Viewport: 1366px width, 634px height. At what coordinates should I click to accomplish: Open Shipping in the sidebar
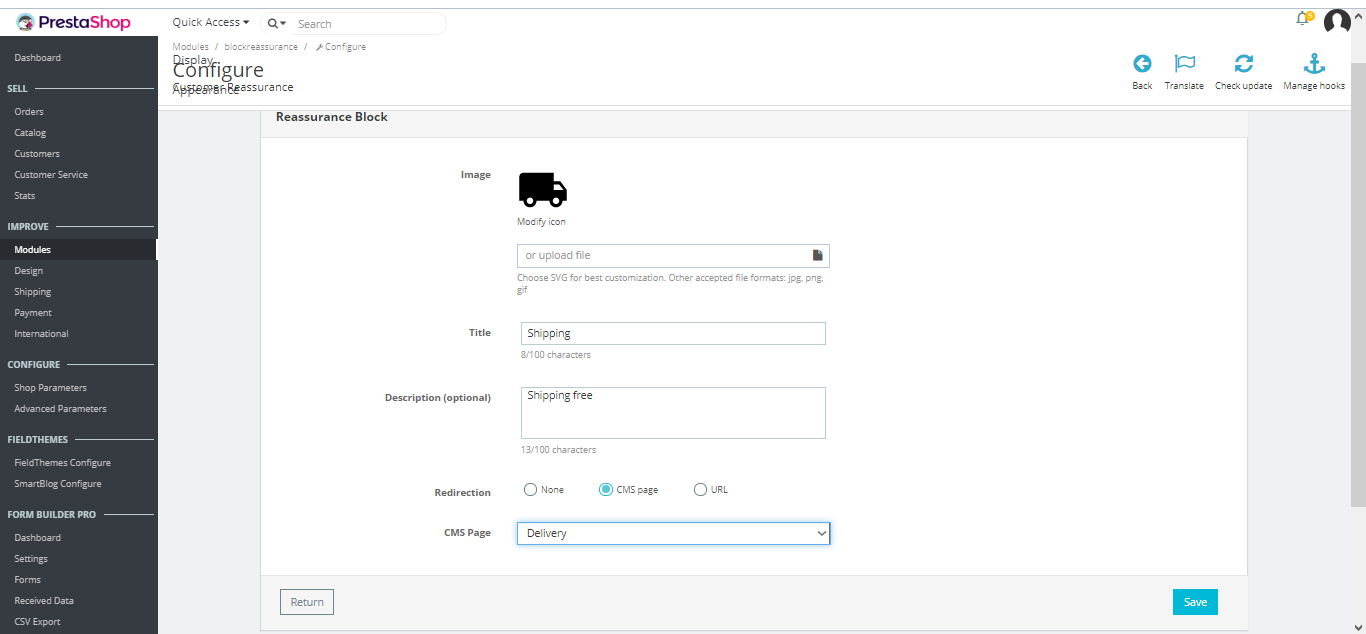32,292
